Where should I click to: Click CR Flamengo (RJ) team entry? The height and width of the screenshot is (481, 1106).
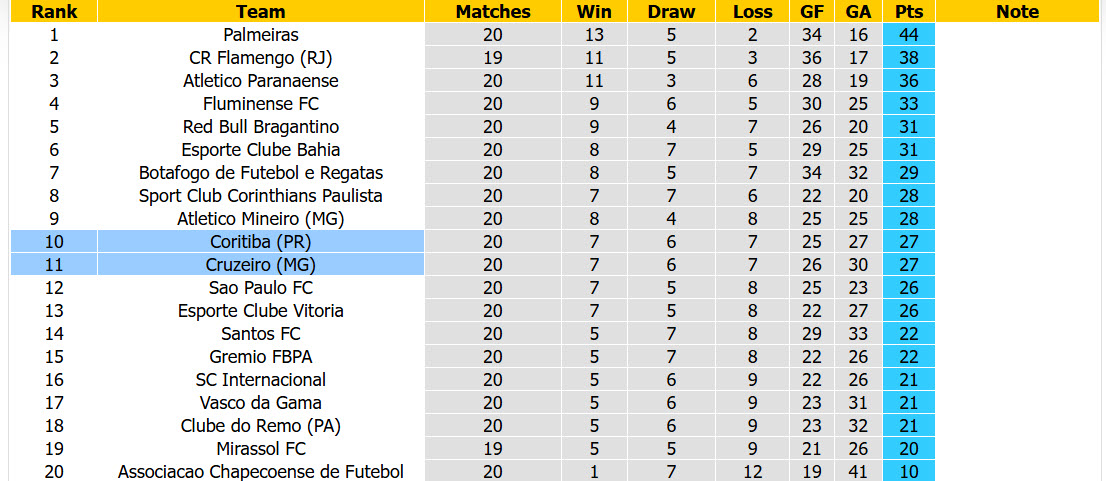point(261,58)
